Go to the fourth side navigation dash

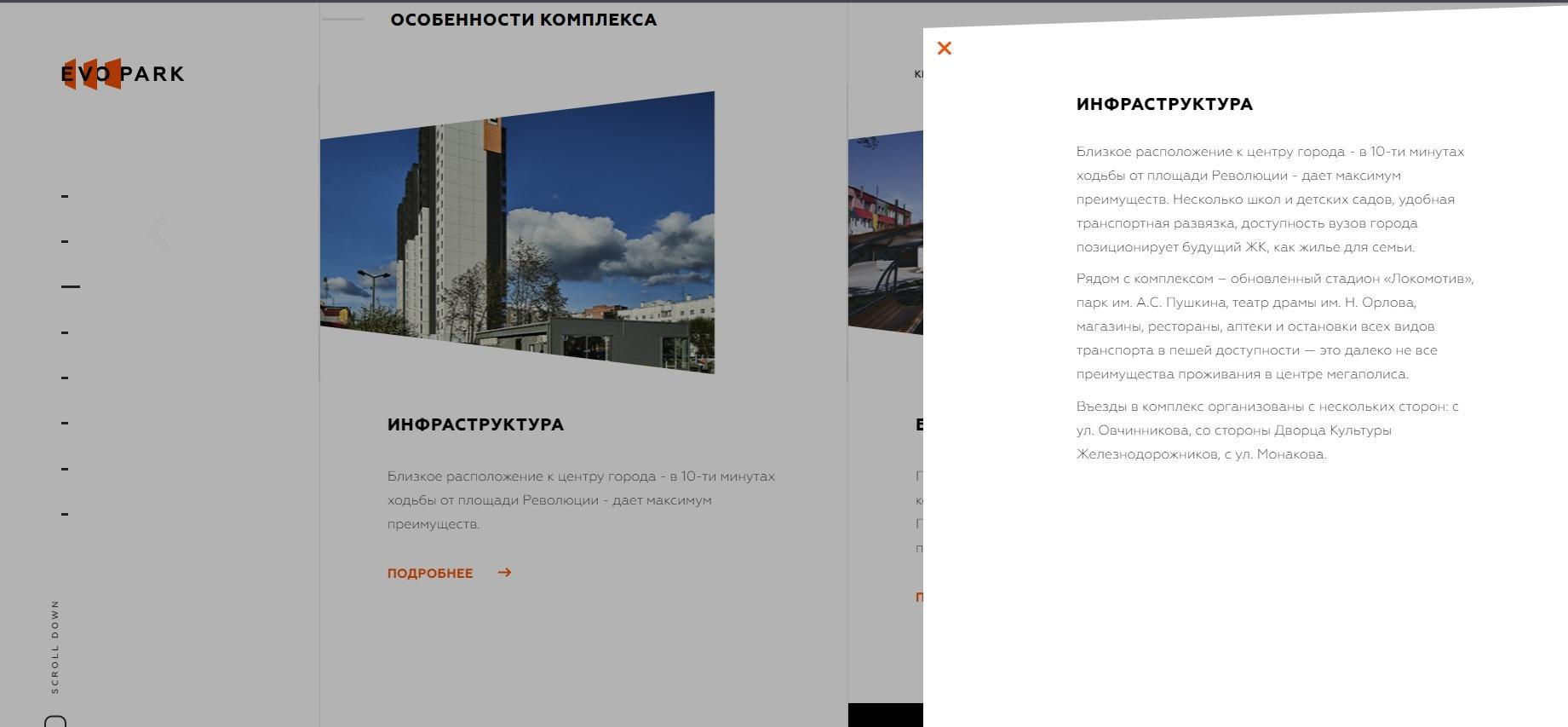click(x=65, y=332)
